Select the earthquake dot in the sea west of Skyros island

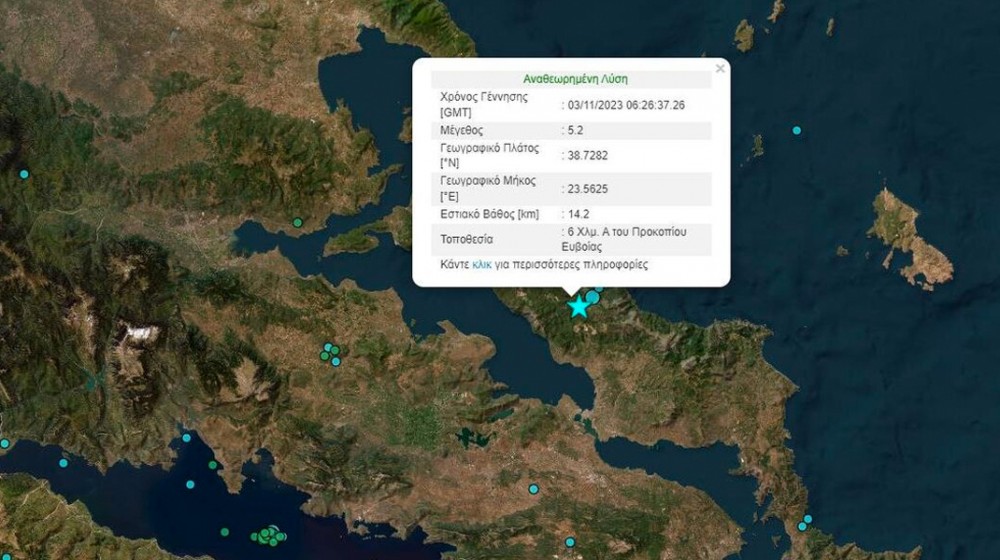point(797,130)
